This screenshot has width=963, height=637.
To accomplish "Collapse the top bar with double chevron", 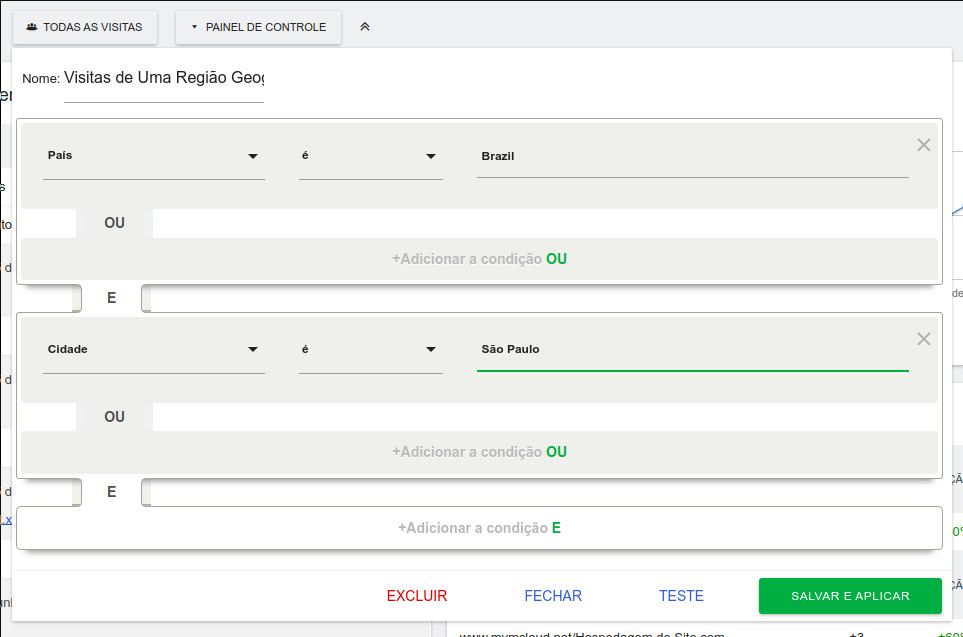I will click(x=365, y=27).
